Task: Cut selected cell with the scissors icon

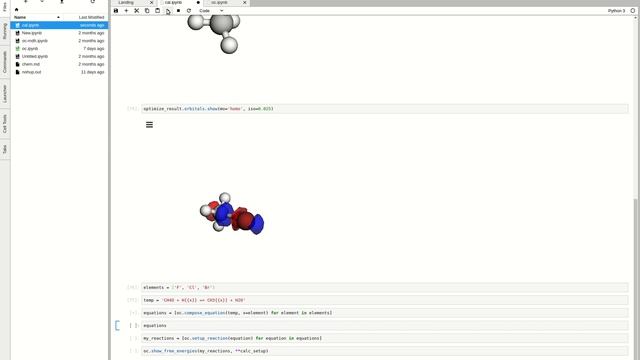Action: [137, 11]
